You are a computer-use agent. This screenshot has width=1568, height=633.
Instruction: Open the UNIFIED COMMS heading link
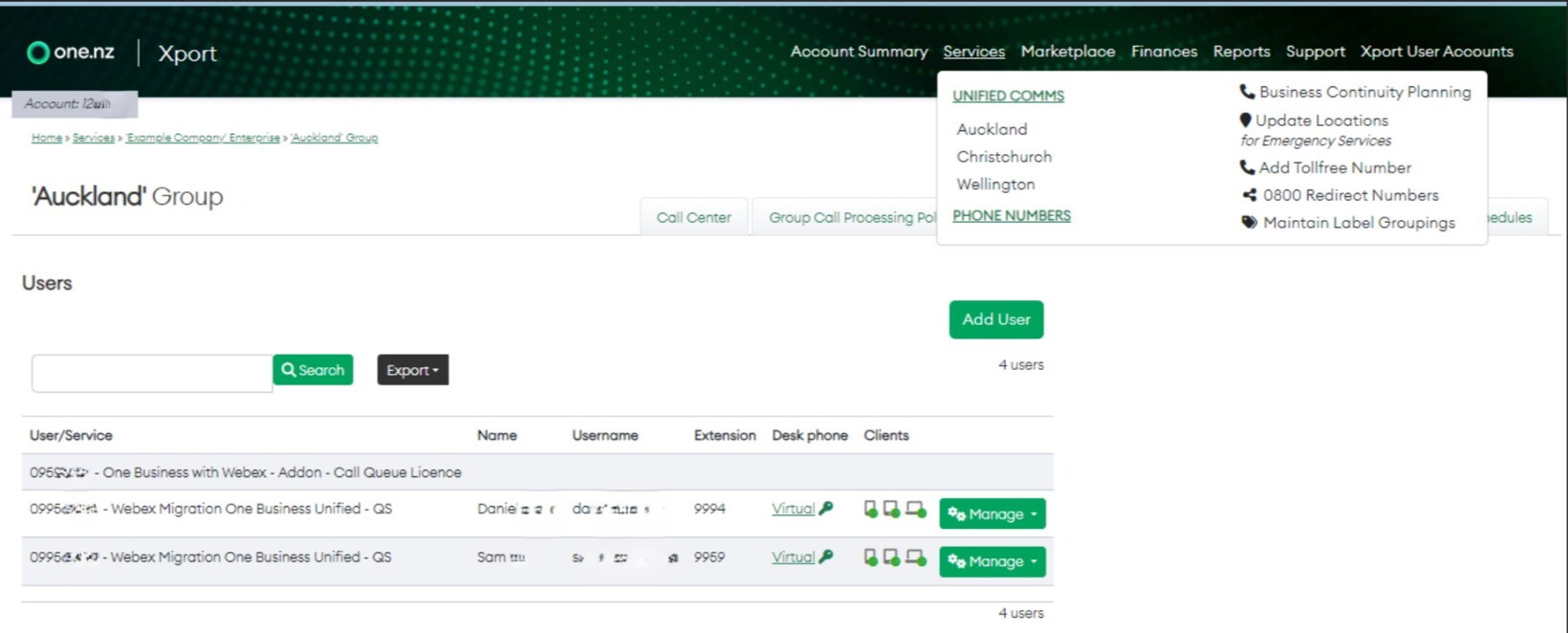tap(1008, 96)
